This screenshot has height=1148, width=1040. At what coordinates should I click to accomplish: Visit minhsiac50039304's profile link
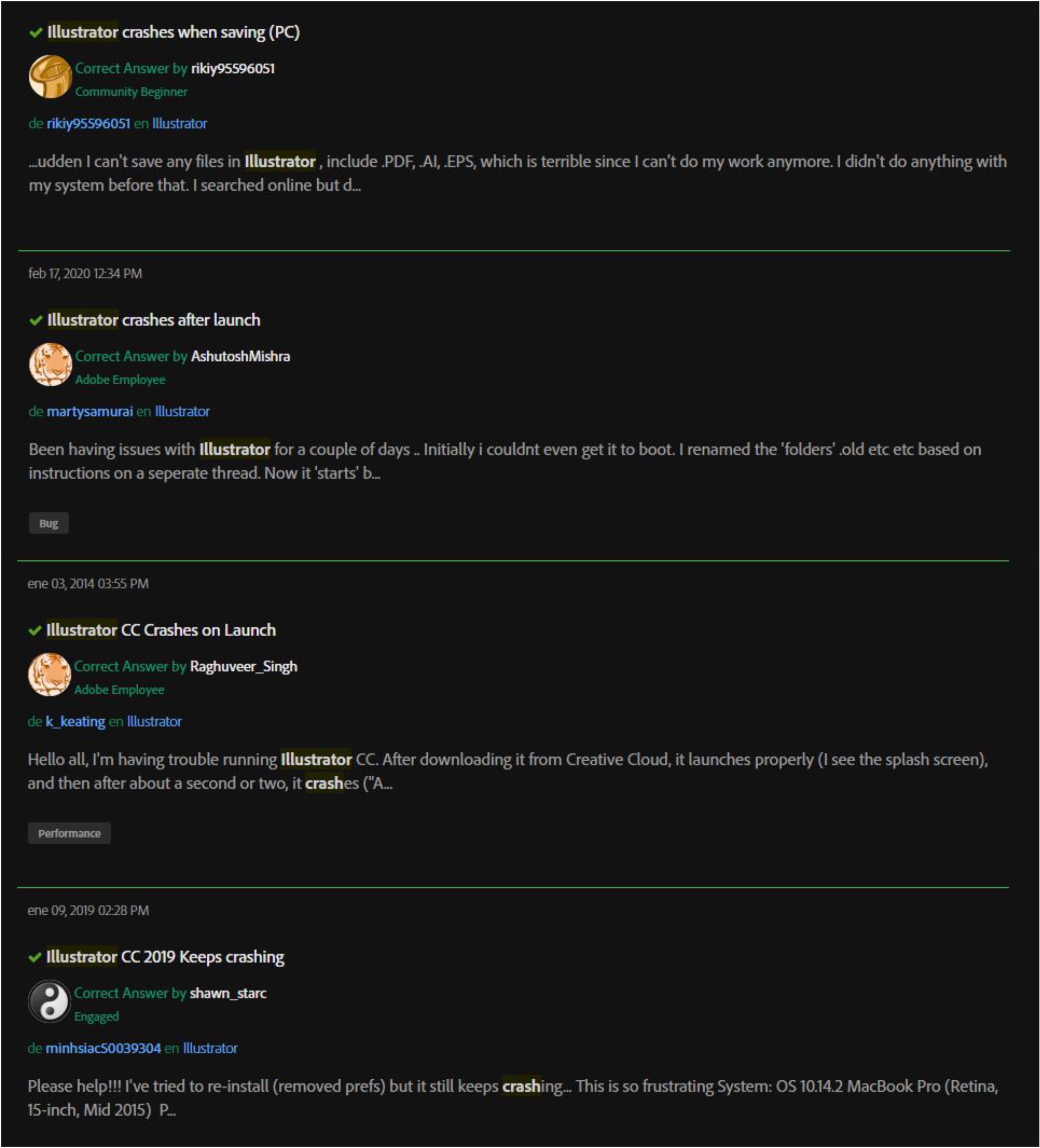[x=103, y=1048]
